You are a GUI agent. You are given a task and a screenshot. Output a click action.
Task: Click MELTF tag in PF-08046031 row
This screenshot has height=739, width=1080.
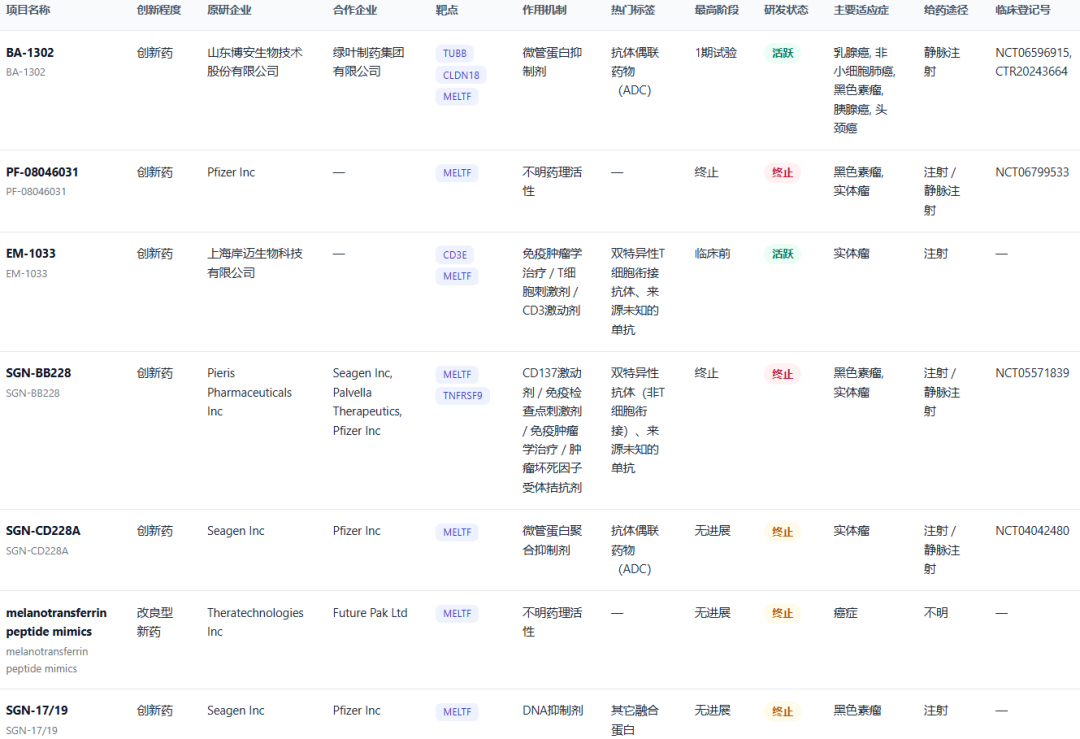457,173
